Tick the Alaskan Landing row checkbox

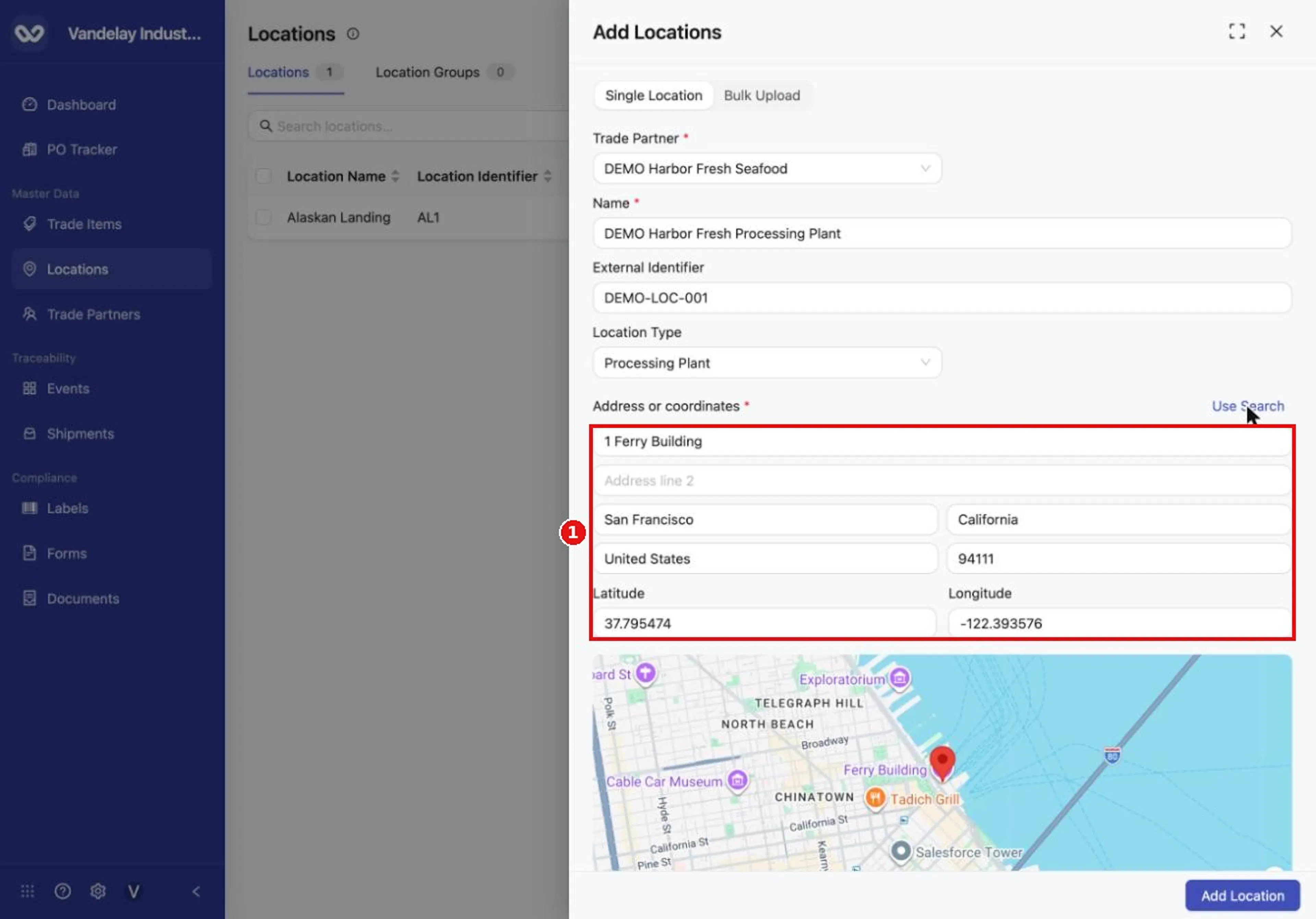point(264,218)
